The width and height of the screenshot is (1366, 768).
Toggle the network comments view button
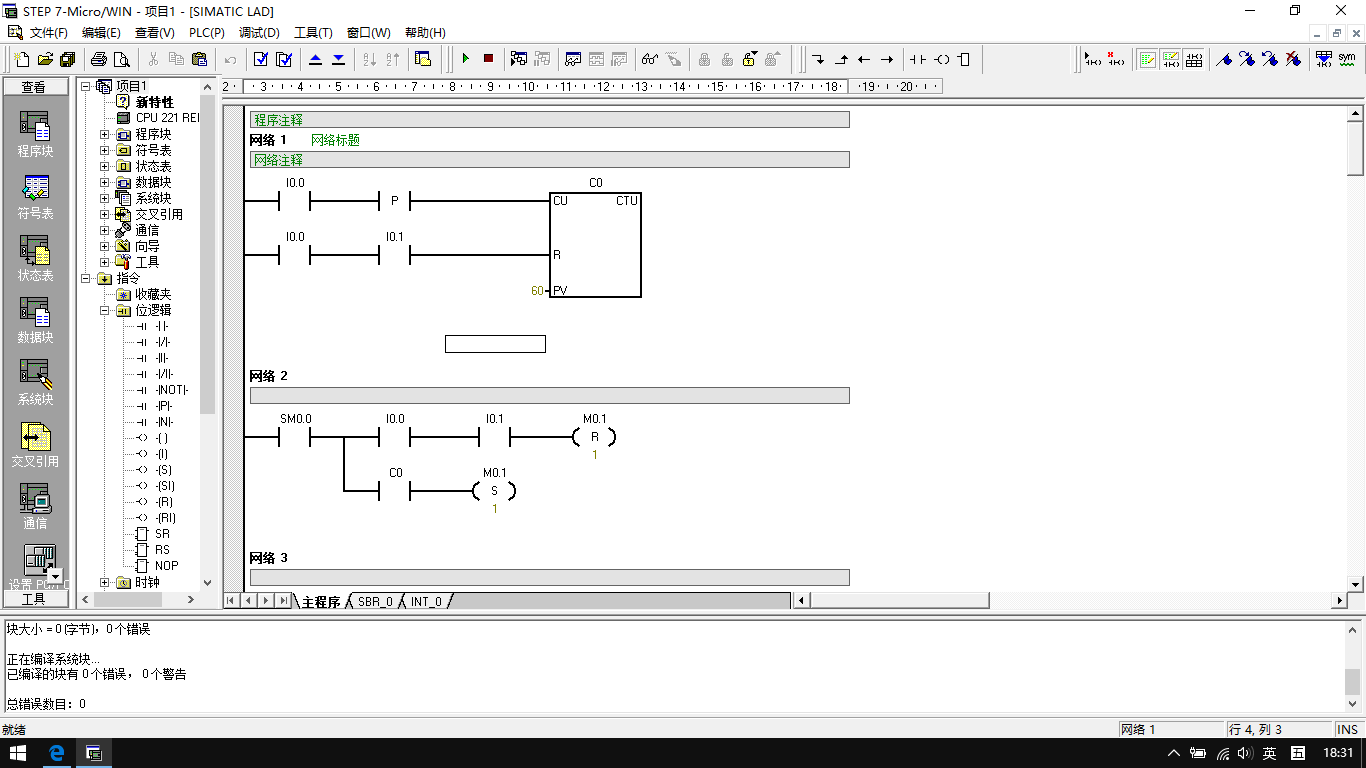[1170, 59]
